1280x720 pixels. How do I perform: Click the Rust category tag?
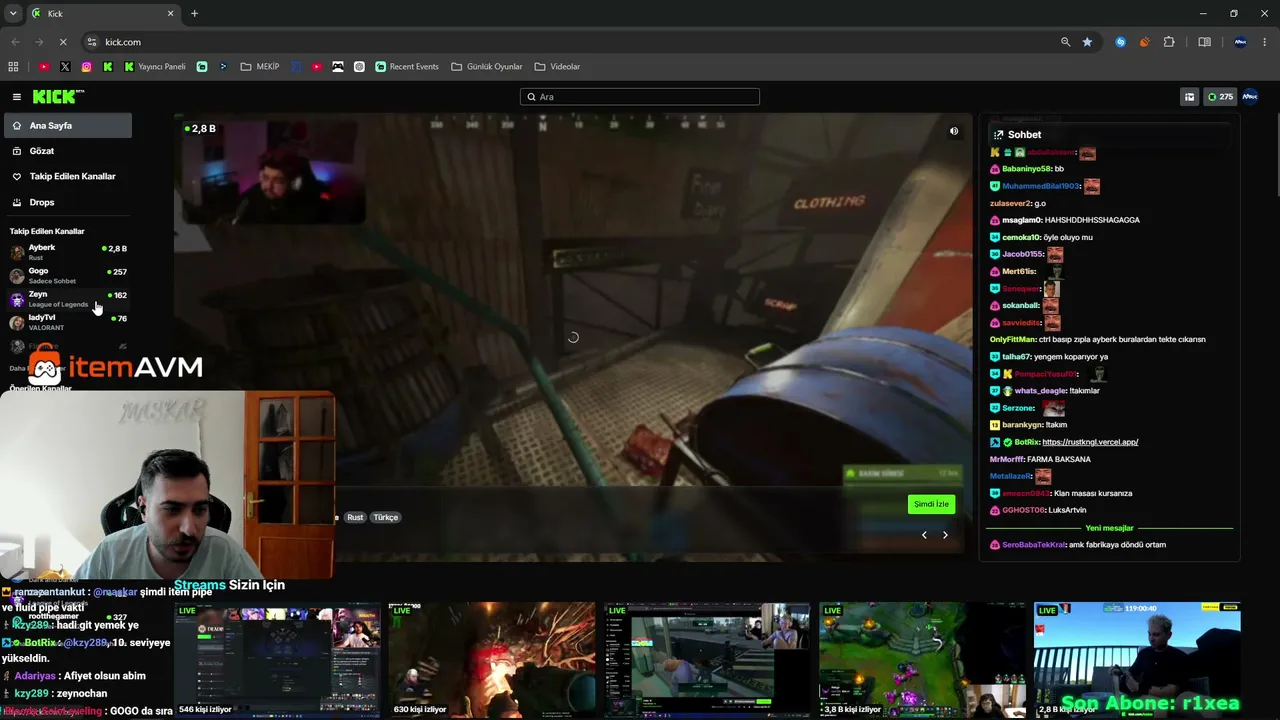click(x=355, y=517)
